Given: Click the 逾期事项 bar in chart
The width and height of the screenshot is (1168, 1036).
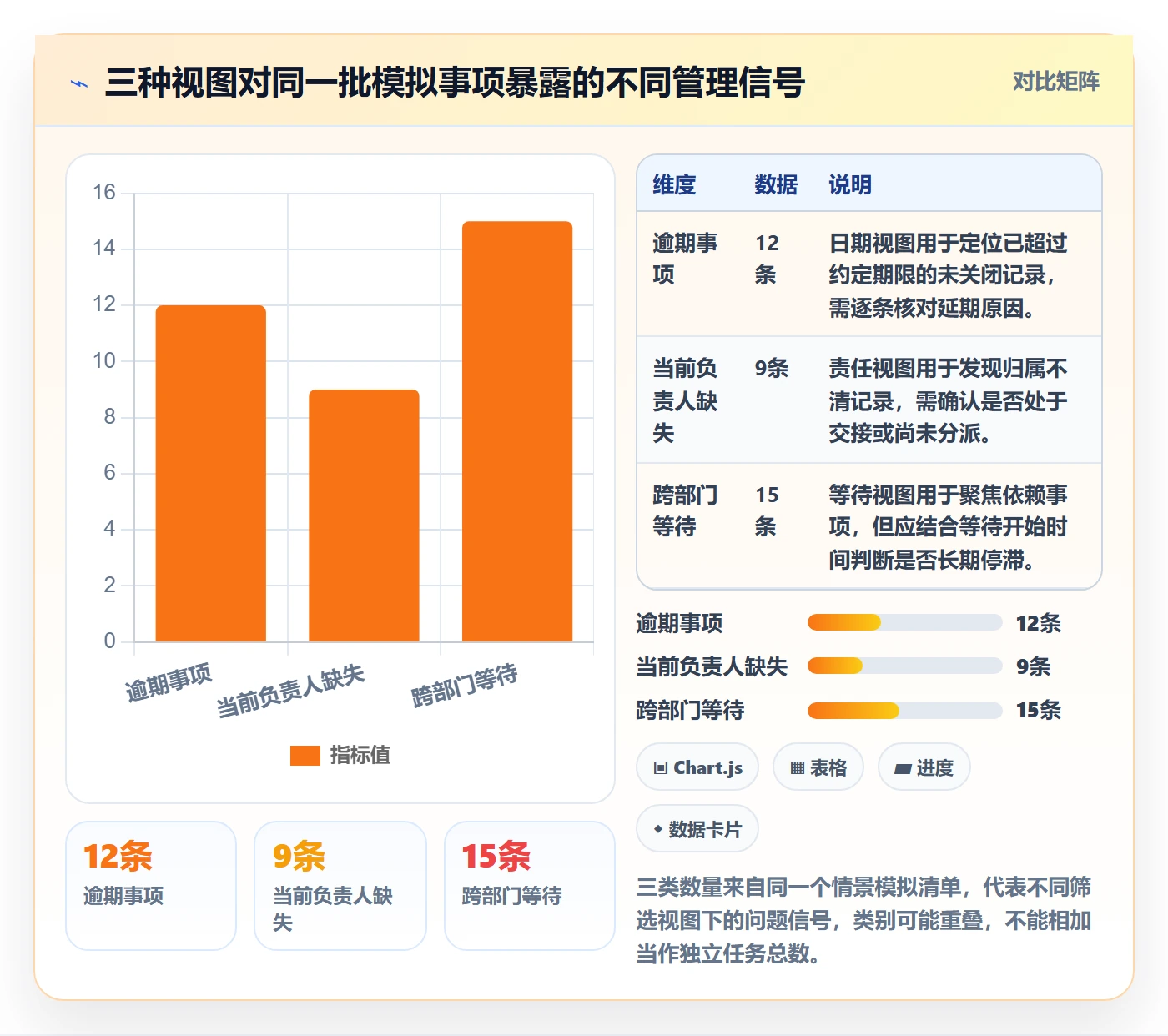Looking at the screenshot, I should tap(211, 473).
